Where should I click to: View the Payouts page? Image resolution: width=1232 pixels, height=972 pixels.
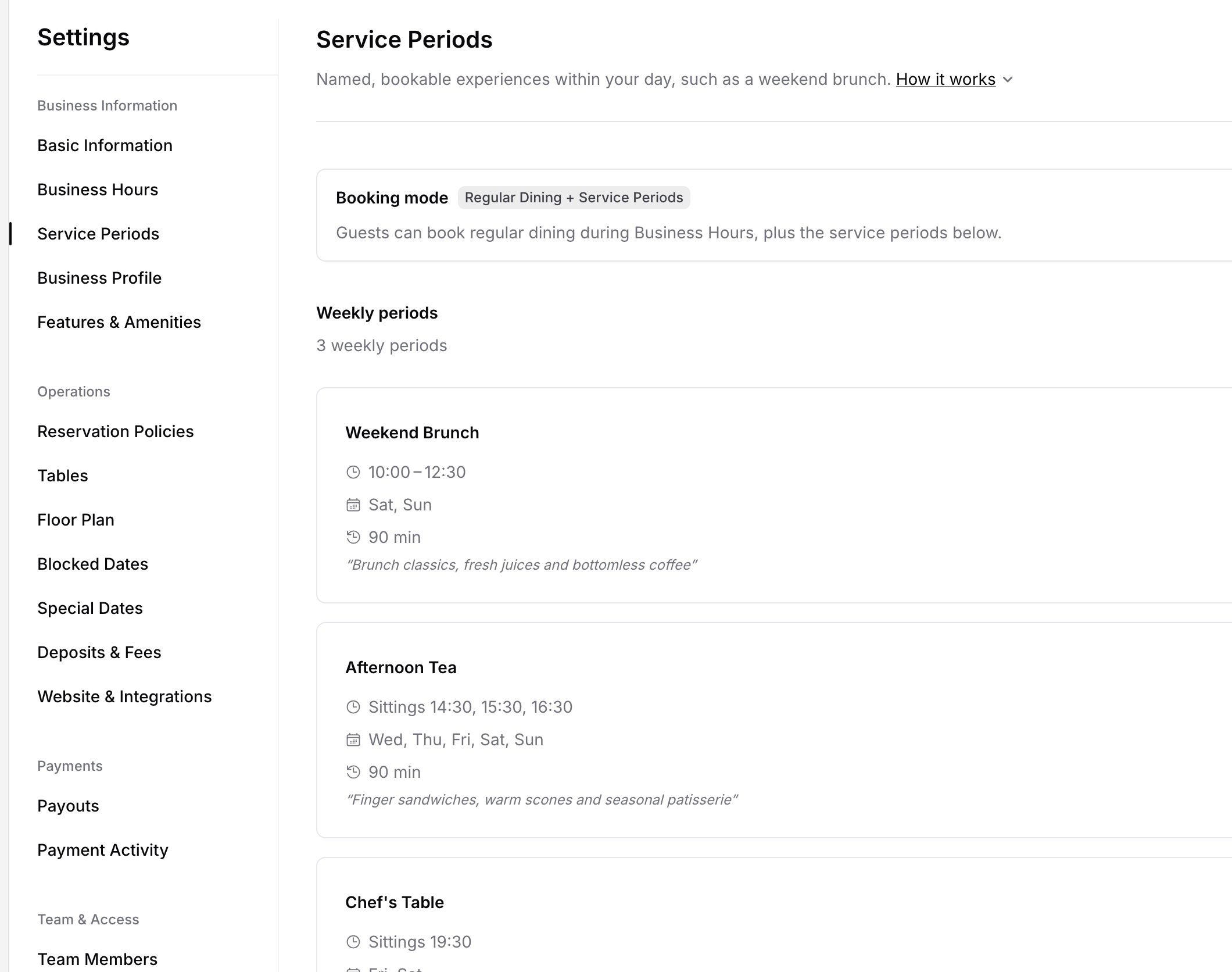click(68, 806)
